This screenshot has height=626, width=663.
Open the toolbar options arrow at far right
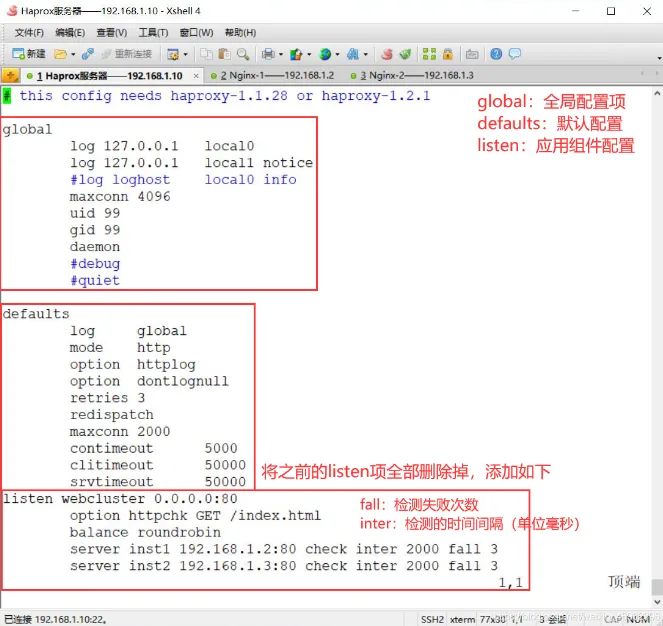pos(659,58)
